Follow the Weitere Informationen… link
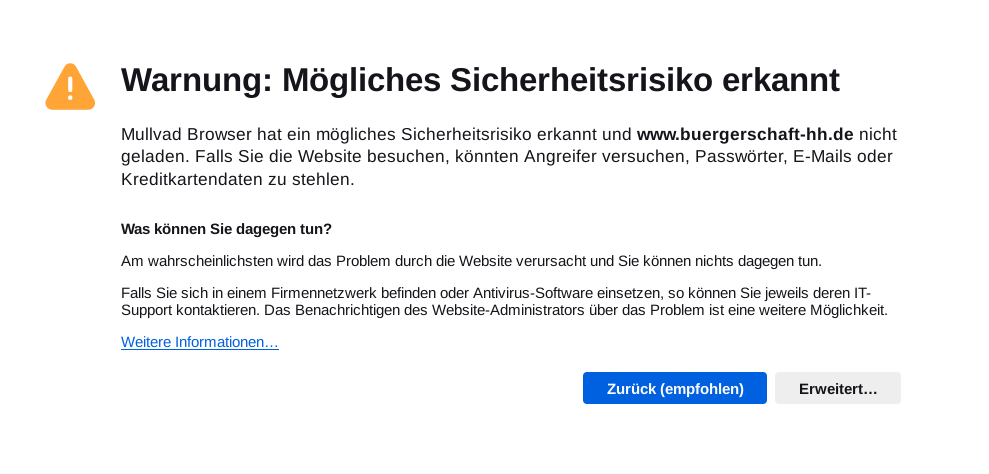Image resolution: width=989 pixels, height=474 pixels. [x=199, y=342]
